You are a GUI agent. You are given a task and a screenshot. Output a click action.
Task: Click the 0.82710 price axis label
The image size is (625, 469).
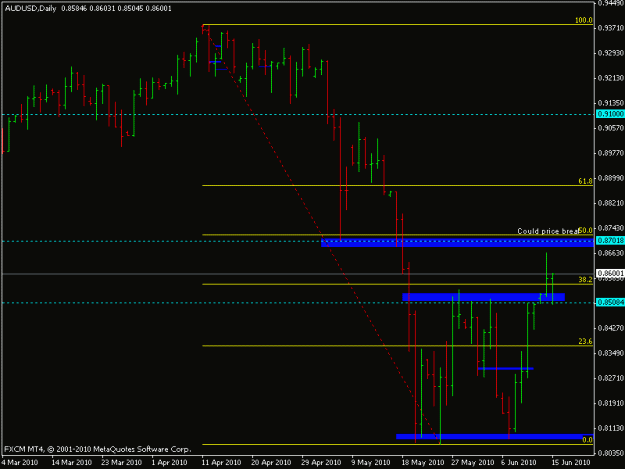coord(611,378)
